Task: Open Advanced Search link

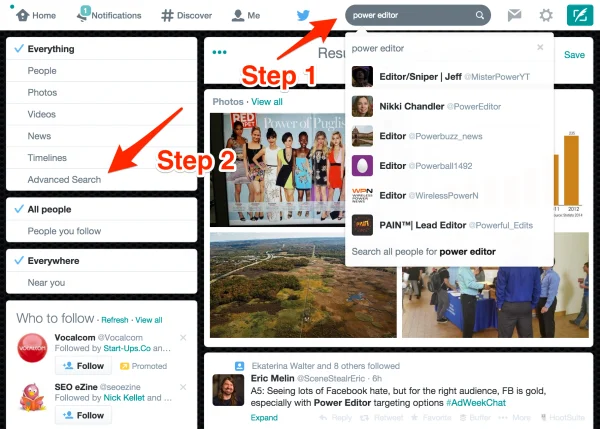Action: point(64,179)
